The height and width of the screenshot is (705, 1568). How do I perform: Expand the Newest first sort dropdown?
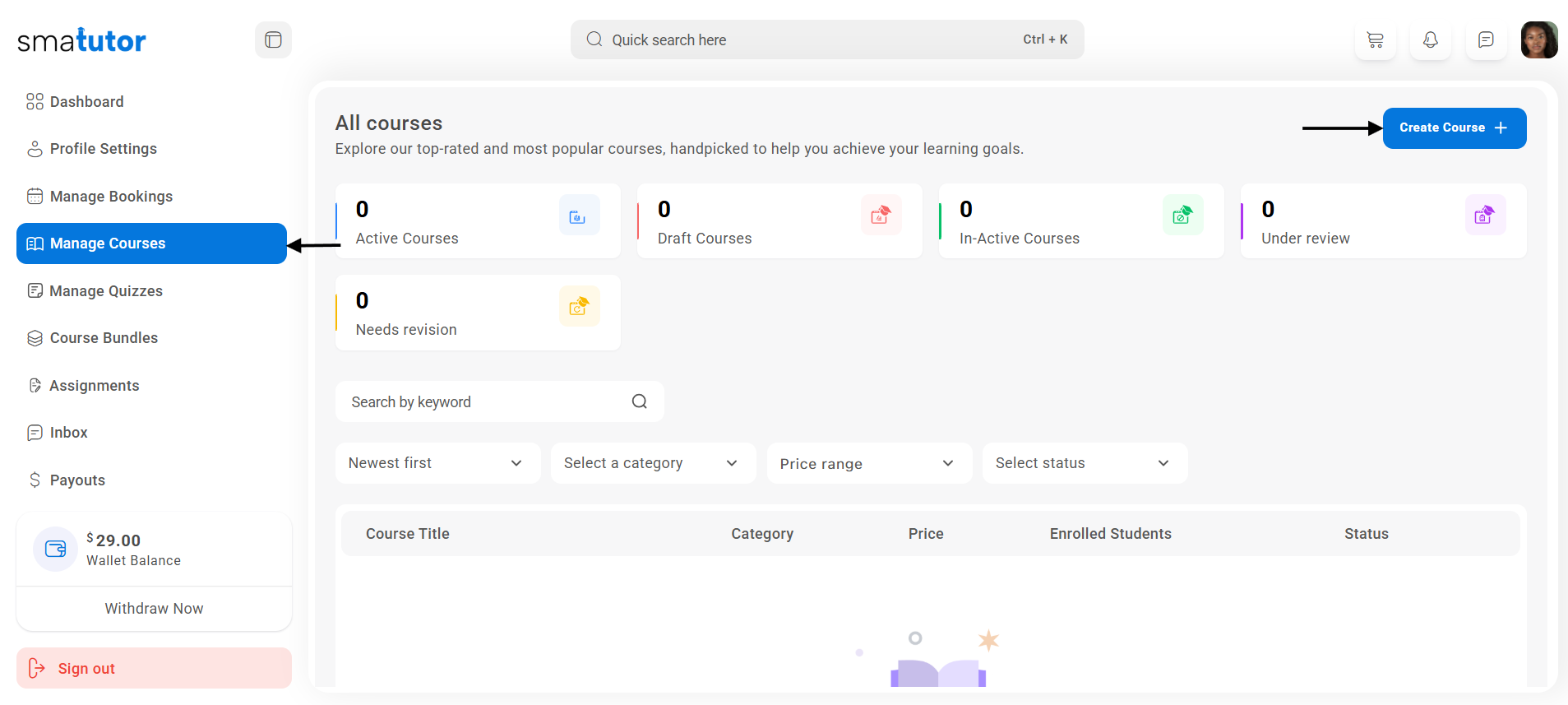(x=437, y=463)
